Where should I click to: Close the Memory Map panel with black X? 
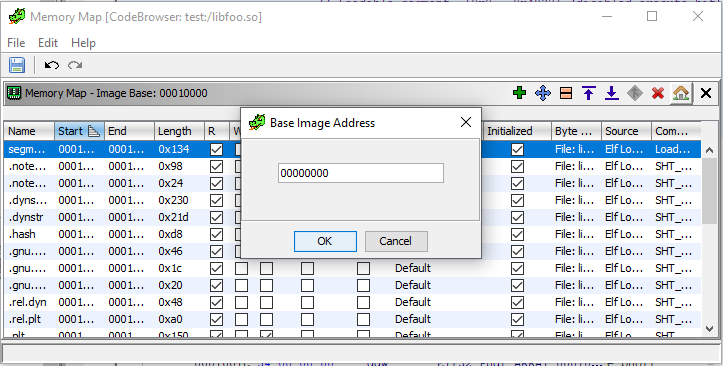coord(705,93)
